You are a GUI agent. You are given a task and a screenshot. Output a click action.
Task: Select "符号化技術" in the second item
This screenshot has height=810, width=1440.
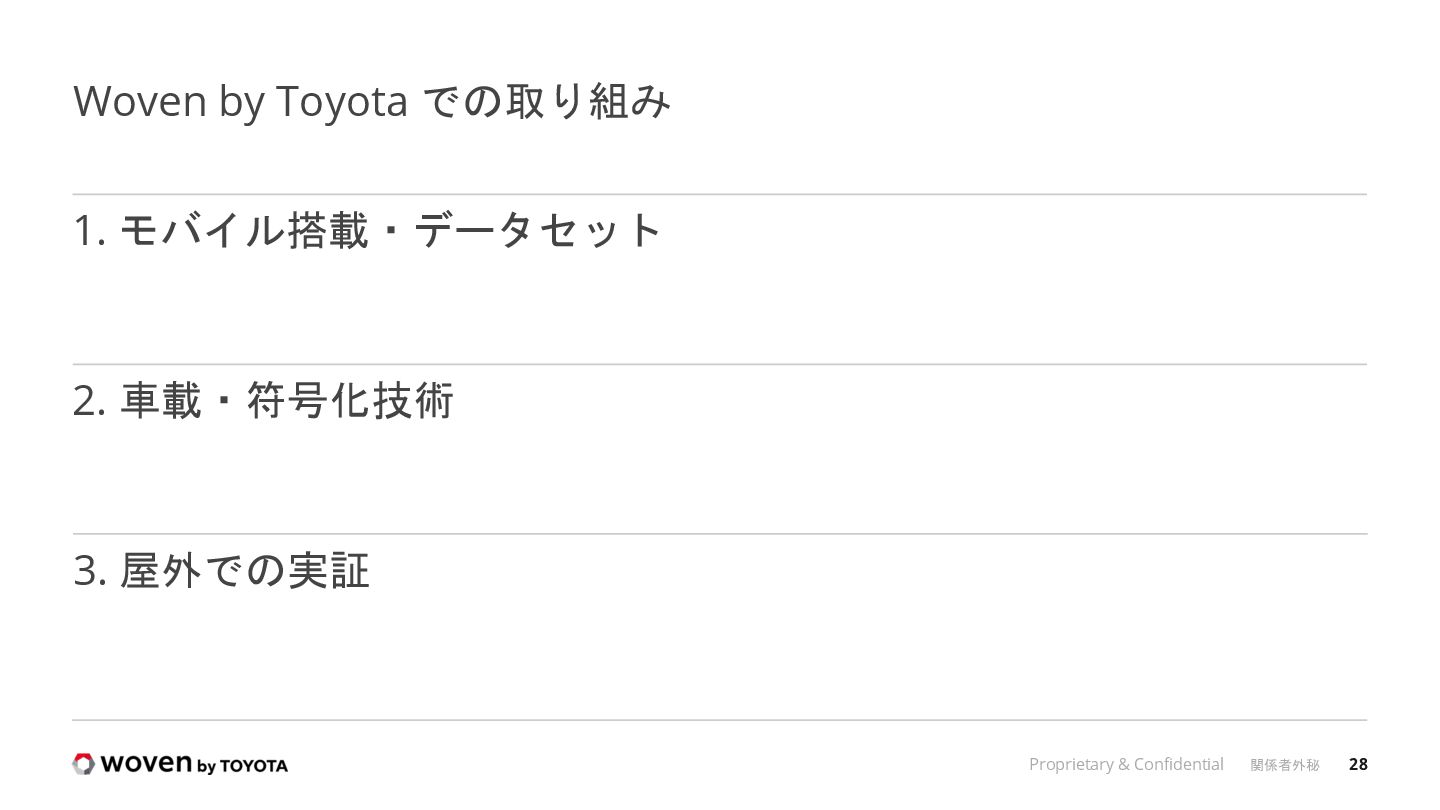pyautogui.click(x=350, y=401)
